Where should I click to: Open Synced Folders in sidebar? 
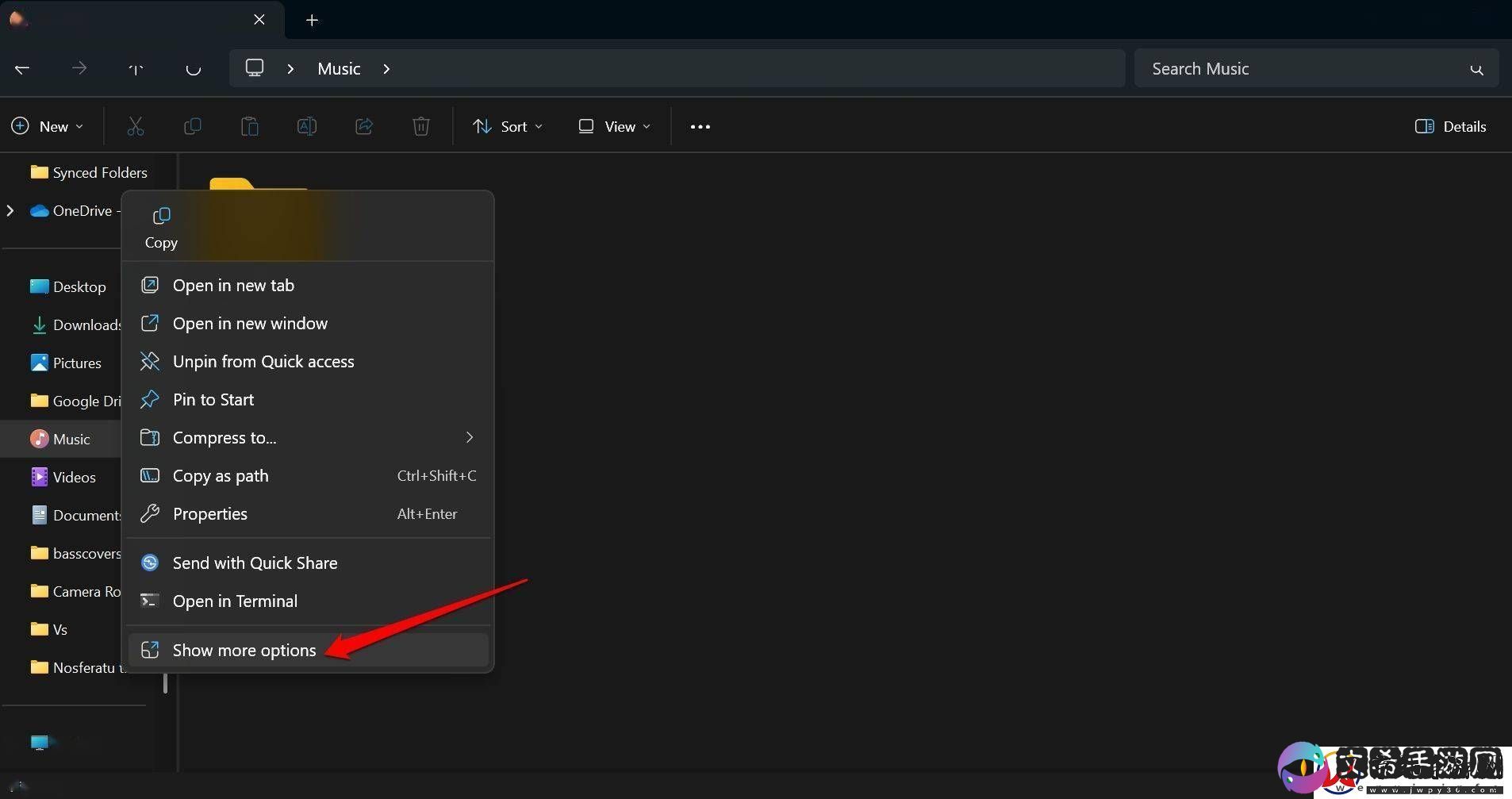click(x=89, y=173)
